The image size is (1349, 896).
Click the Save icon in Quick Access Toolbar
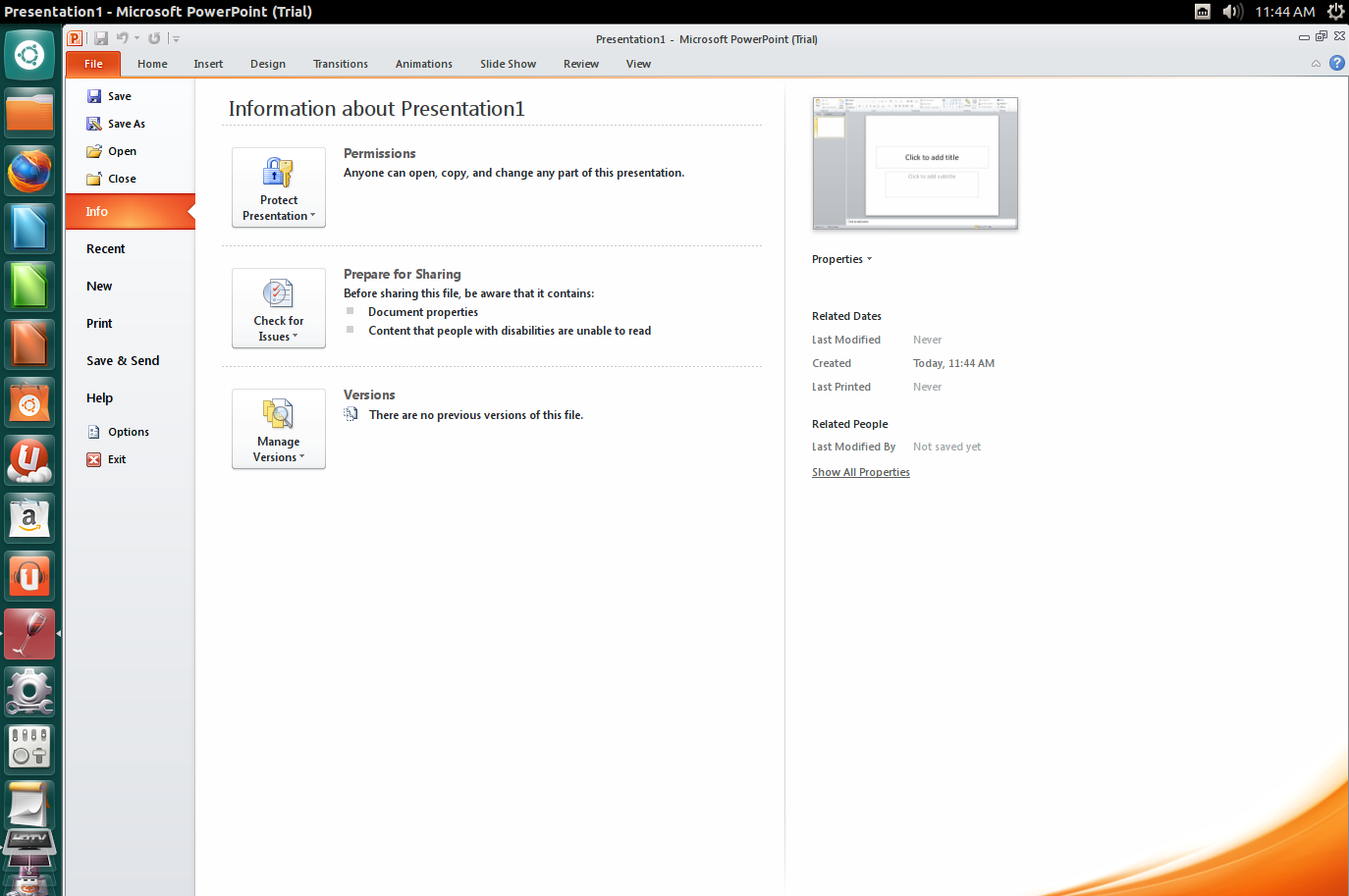(101, 37)
